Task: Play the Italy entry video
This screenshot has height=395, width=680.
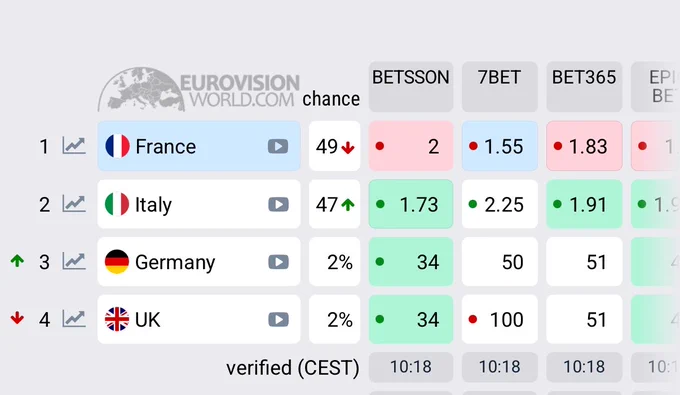Action: (x=278, y=204)
